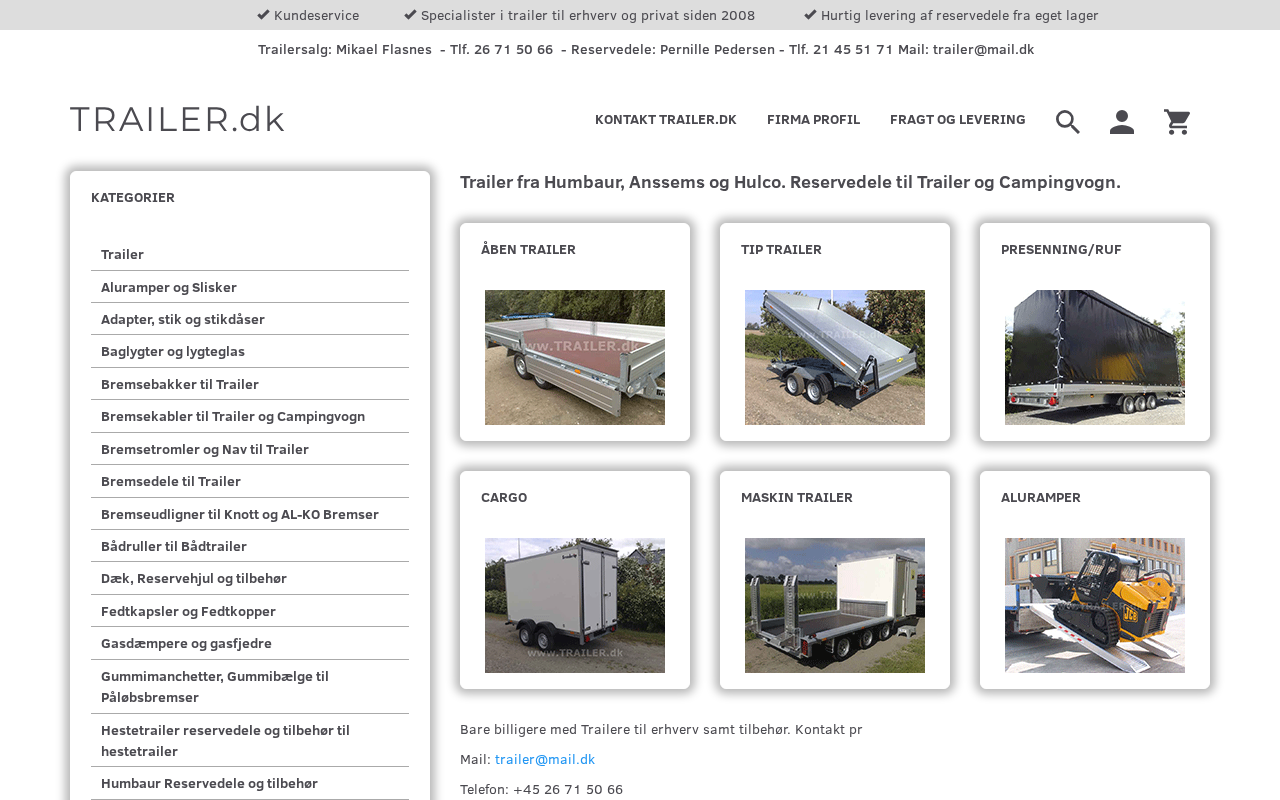Viewport: 1280px width, 800px height.
Task: Open Gasdæmpere og gasfjedre category
Action: (250, 644)
